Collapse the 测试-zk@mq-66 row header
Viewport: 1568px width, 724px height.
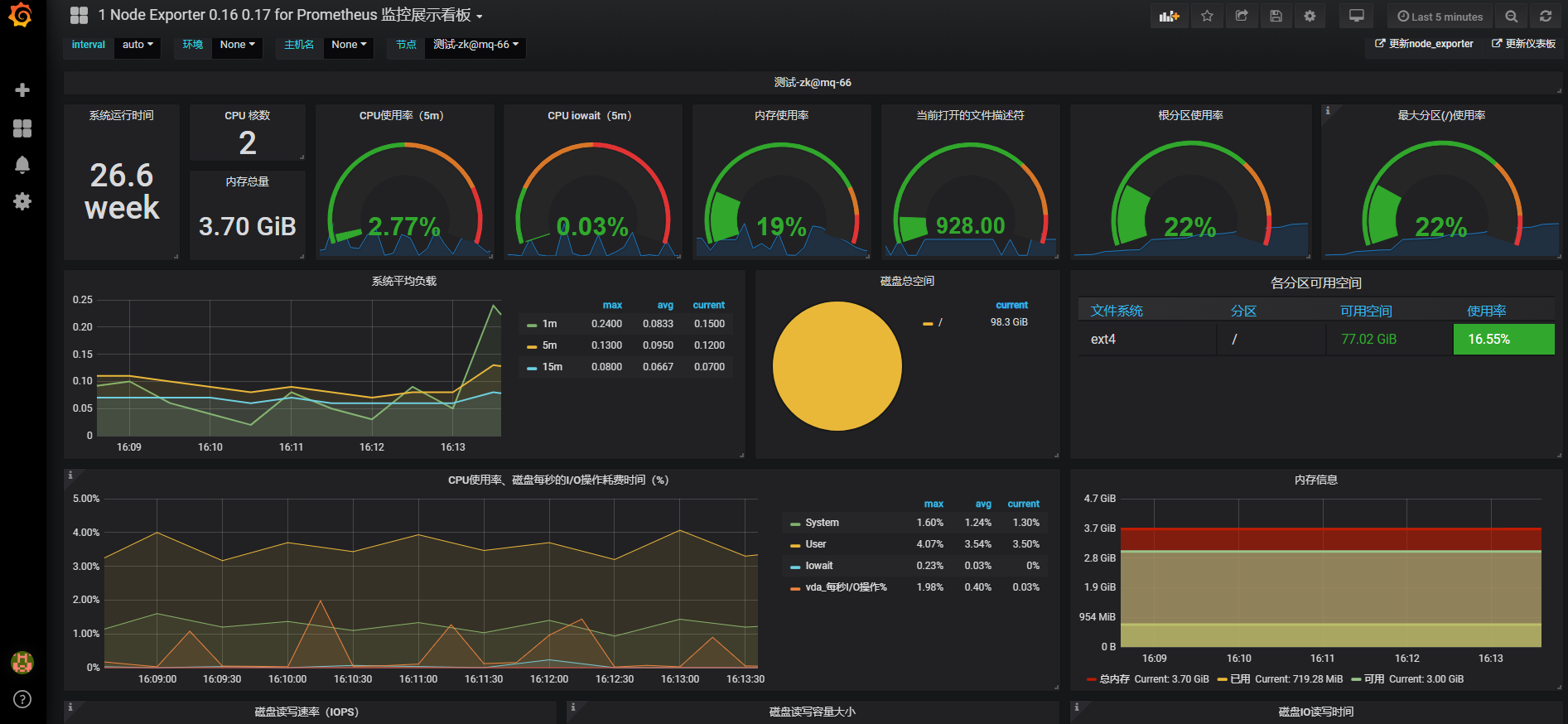tap(813, 83)
